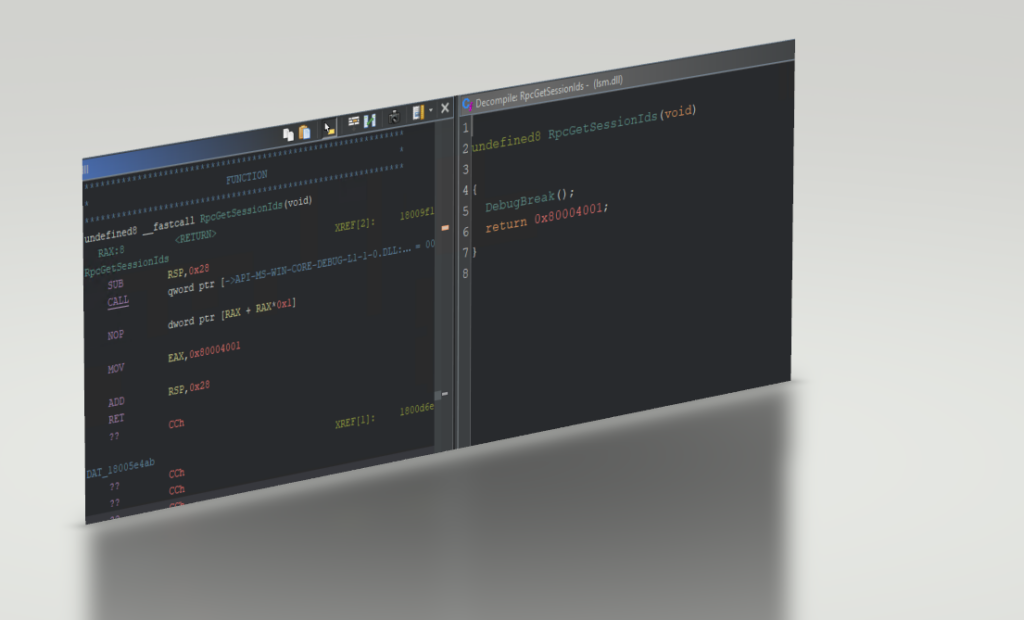Click the green diff view toolbar icon
This screenshot has height=620, width=1024.
click(371, 118)
